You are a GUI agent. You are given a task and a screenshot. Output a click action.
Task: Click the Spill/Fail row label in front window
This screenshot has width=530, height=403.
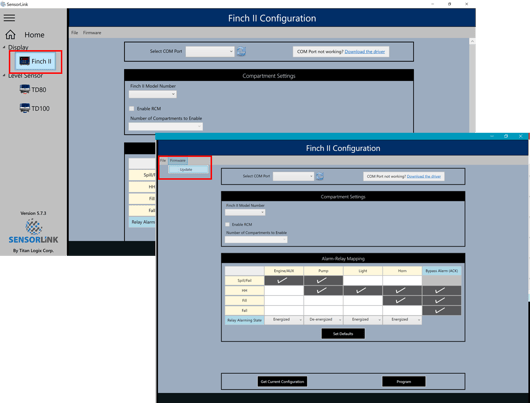click(x=244, y=280)
